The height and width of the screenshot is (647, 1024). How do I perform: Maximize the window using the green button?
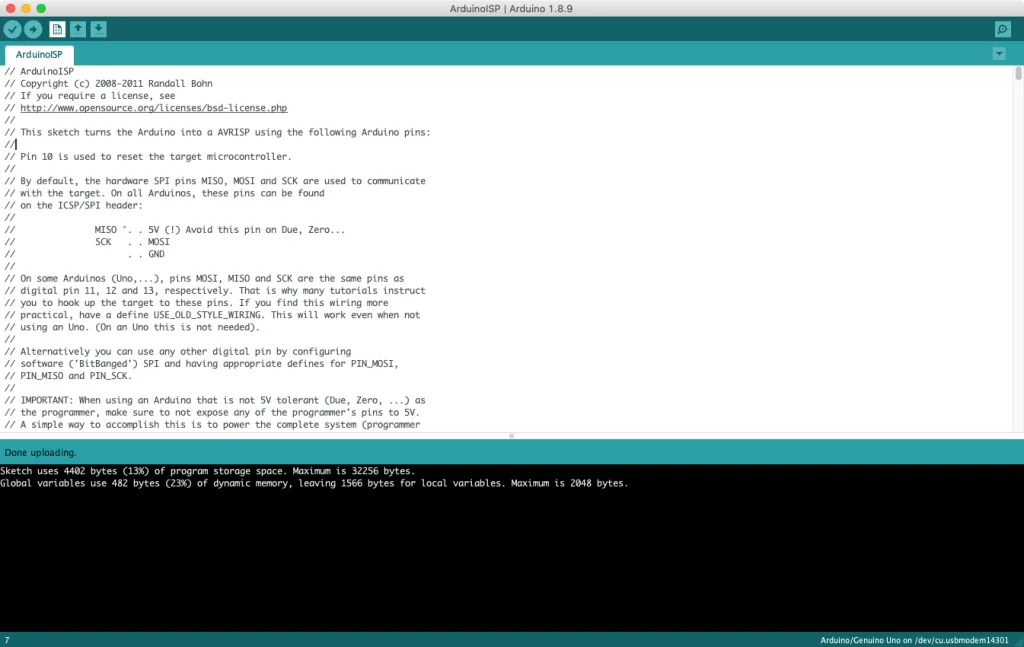(41, 8)
